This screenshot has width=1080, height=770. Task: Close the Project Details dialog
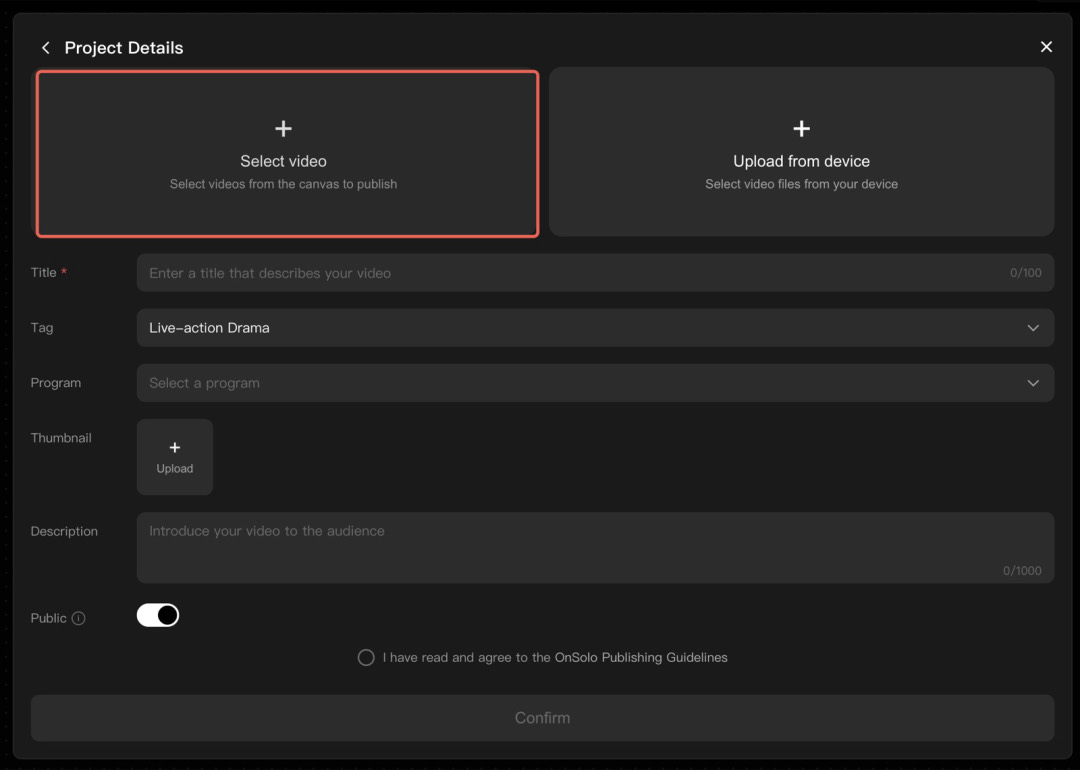[x=1046, y=47]
